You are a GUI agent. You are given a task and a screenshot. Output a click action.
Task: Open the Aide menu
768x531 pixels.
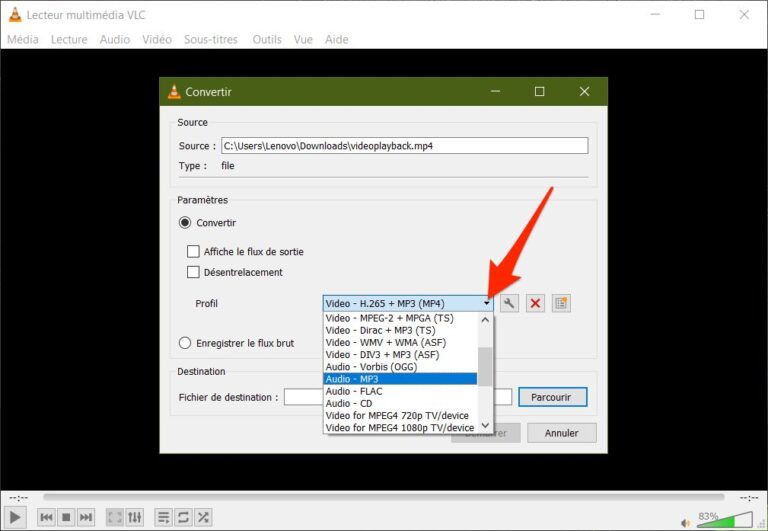tap(336, 40)
